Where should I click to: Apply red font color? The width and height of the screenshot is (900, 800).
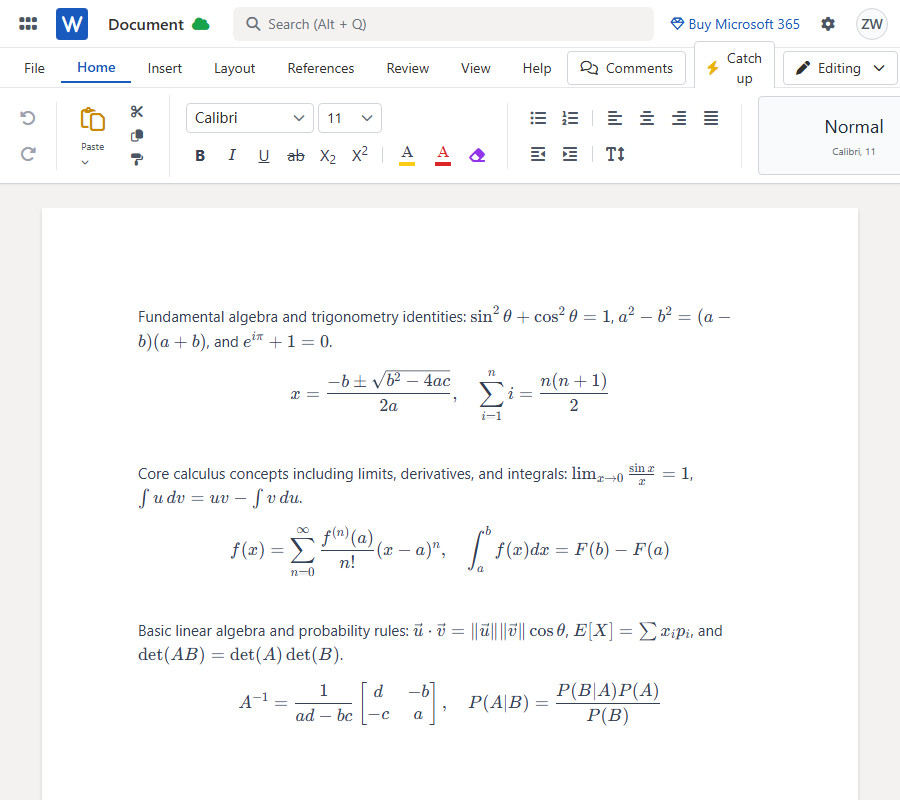(443, 155)
